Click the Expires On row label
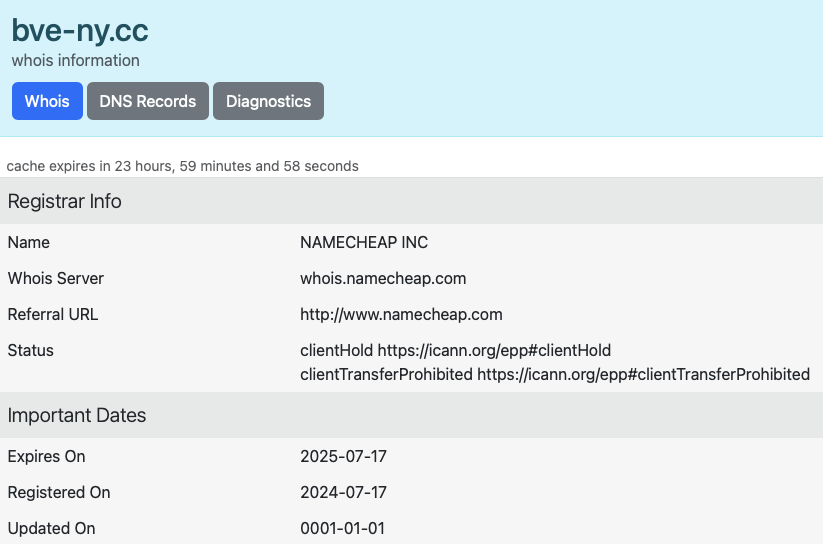The width and height of the screenshot is (823, 544). click(46, 457)
